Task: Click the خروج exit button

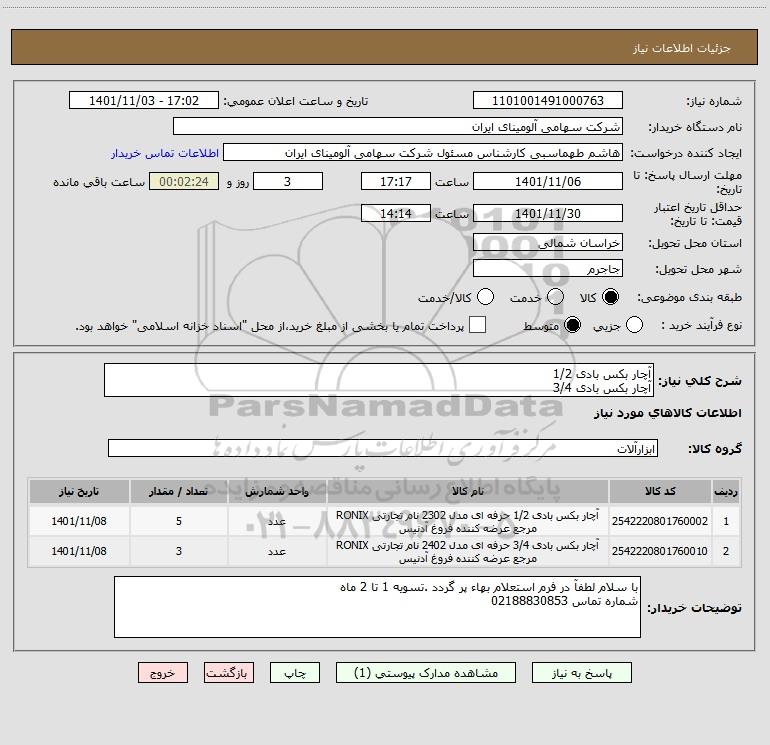Action: point(163,673)
